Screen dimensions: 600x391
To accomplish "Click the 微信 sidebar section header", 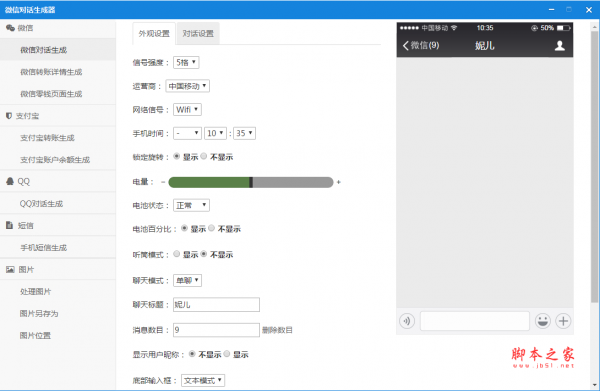I will click(58, 28).
